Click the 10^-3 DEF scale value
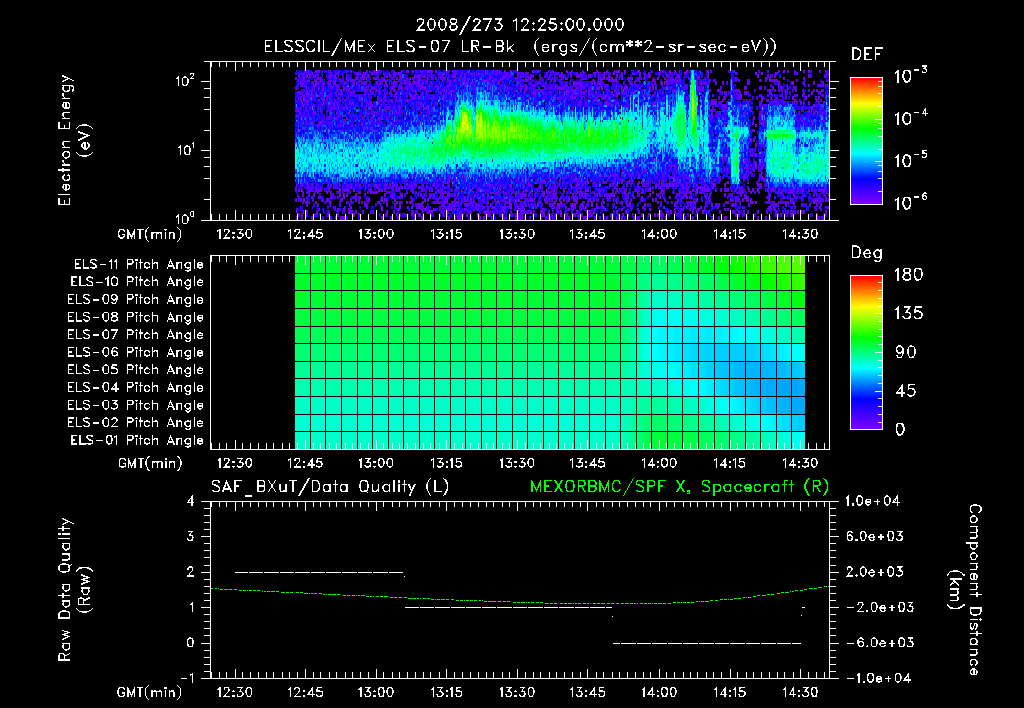Viewport: 1024px width, 708px height. pos(910,76)
